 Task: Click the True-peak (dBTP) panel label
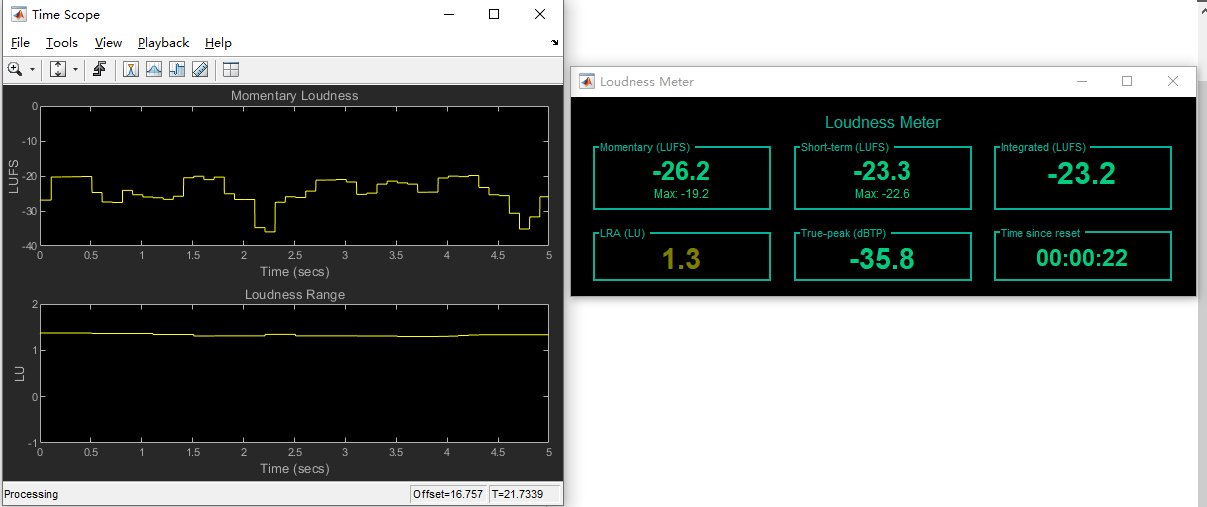pos(843,234)
